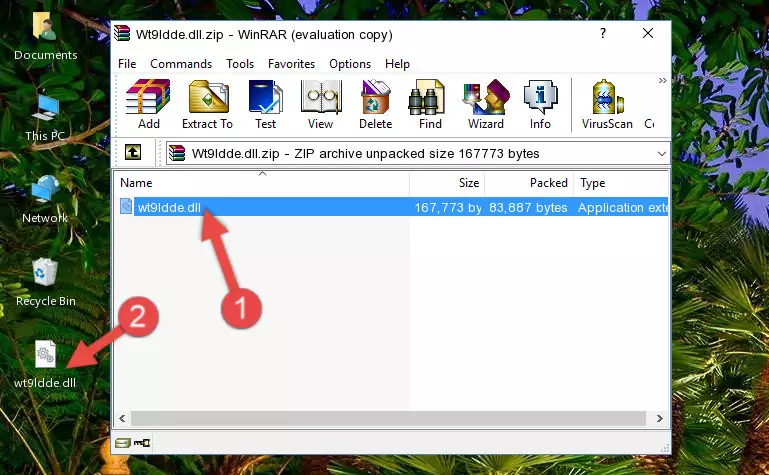Click the wt9ldde.dll file icon in list

point(126,207)
